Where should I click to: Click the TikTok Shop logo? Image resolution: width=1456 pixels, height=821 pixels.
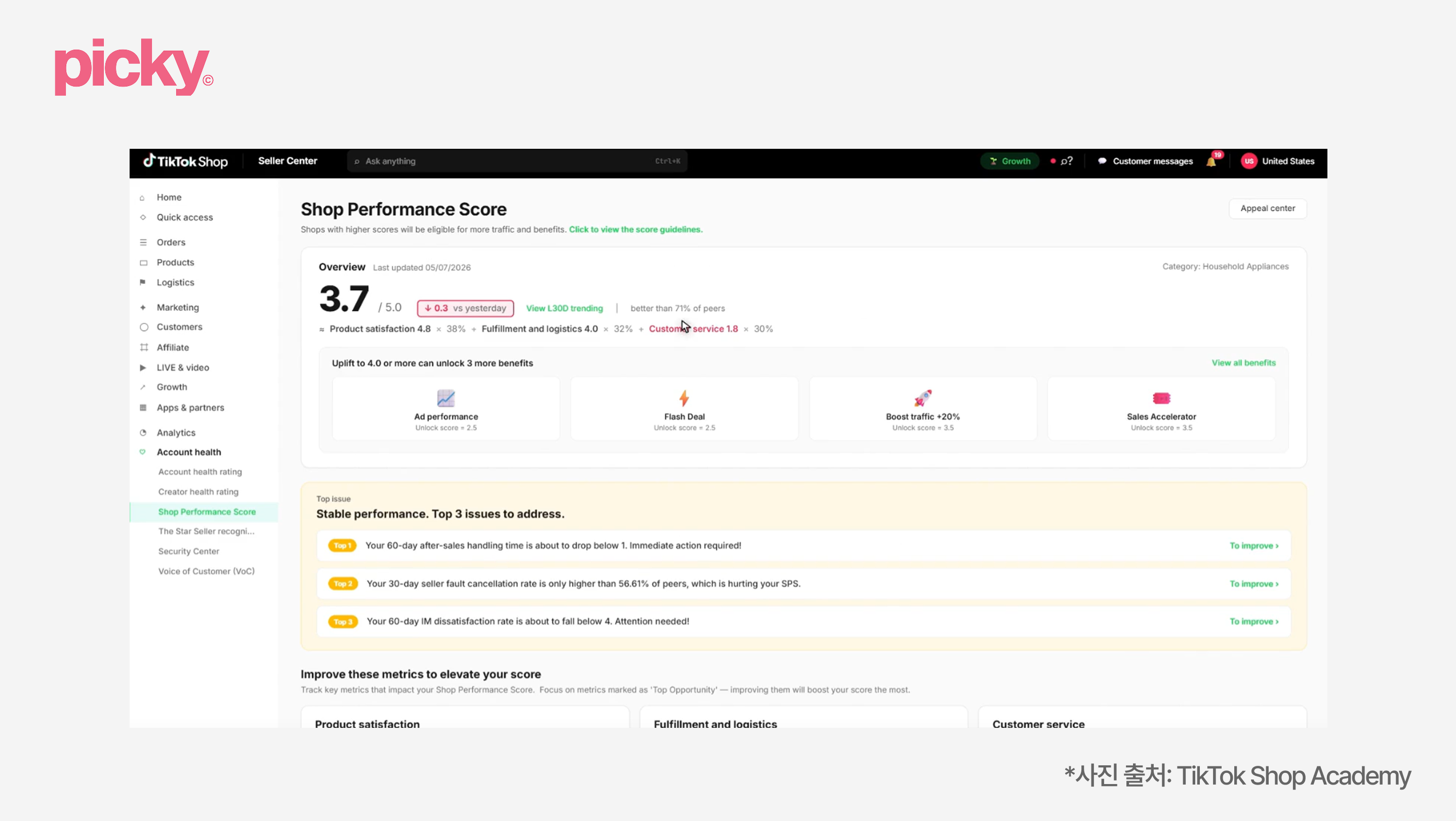coord(185,161)
